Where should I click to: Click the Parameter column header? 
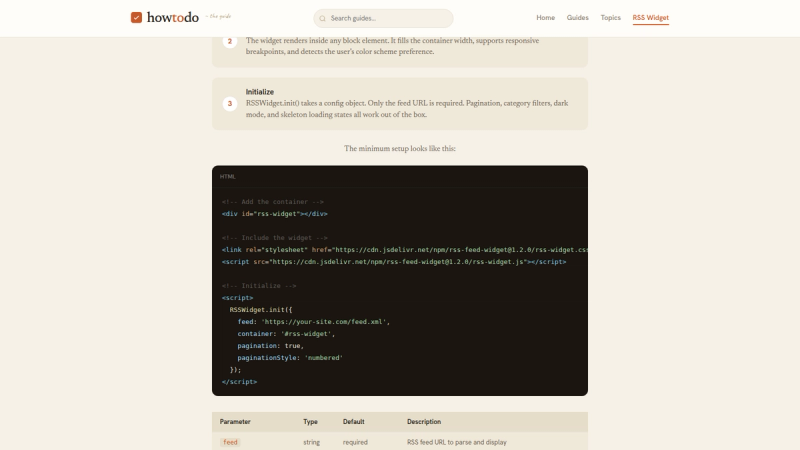click(235, 422)
